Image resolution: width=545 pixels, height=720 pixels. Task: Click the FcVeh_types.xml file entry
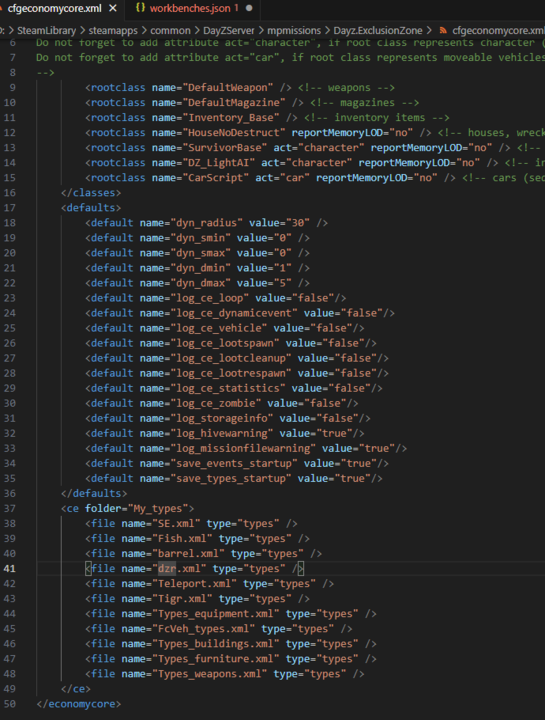click(219, 629)
